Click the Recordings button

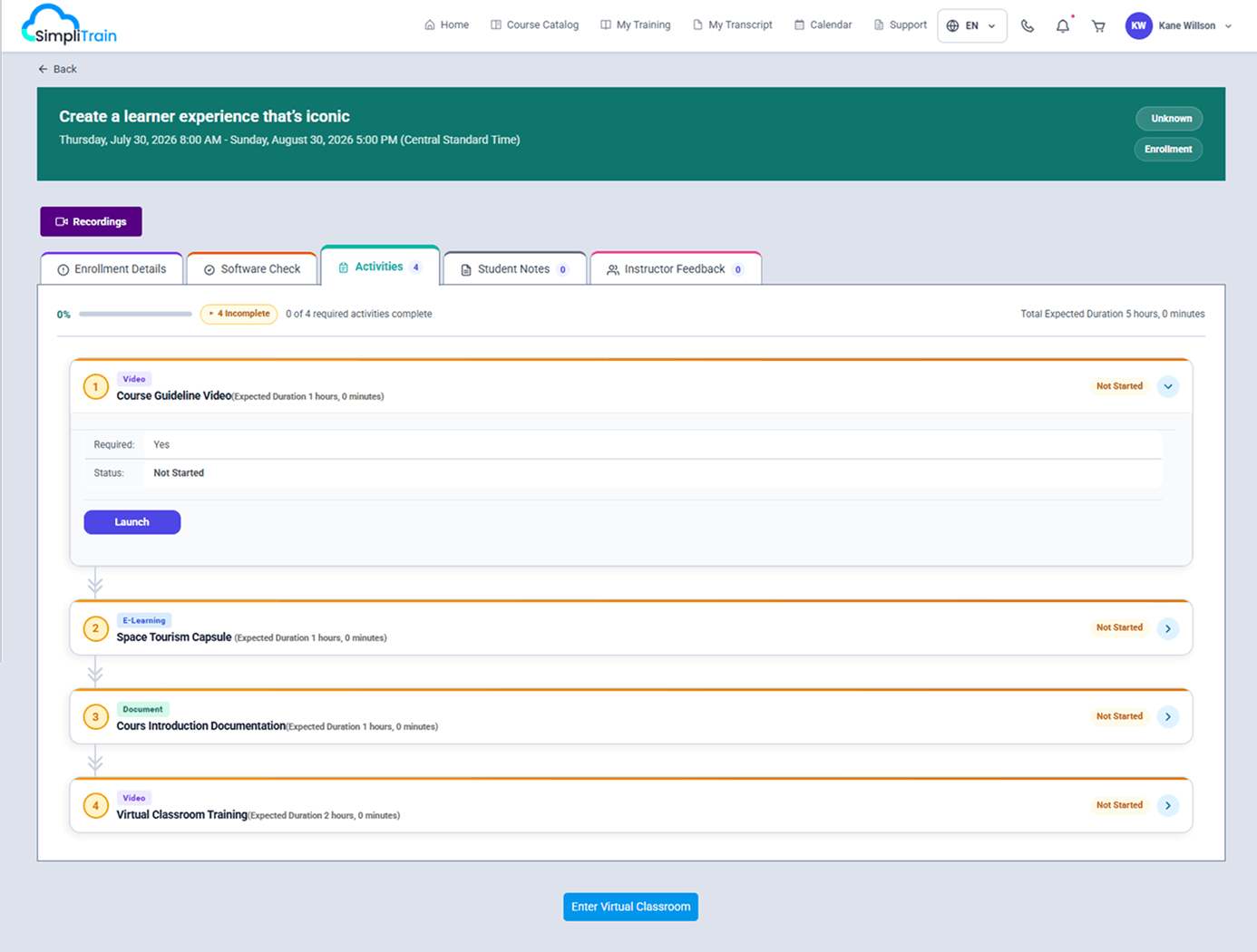pos(91,221)
